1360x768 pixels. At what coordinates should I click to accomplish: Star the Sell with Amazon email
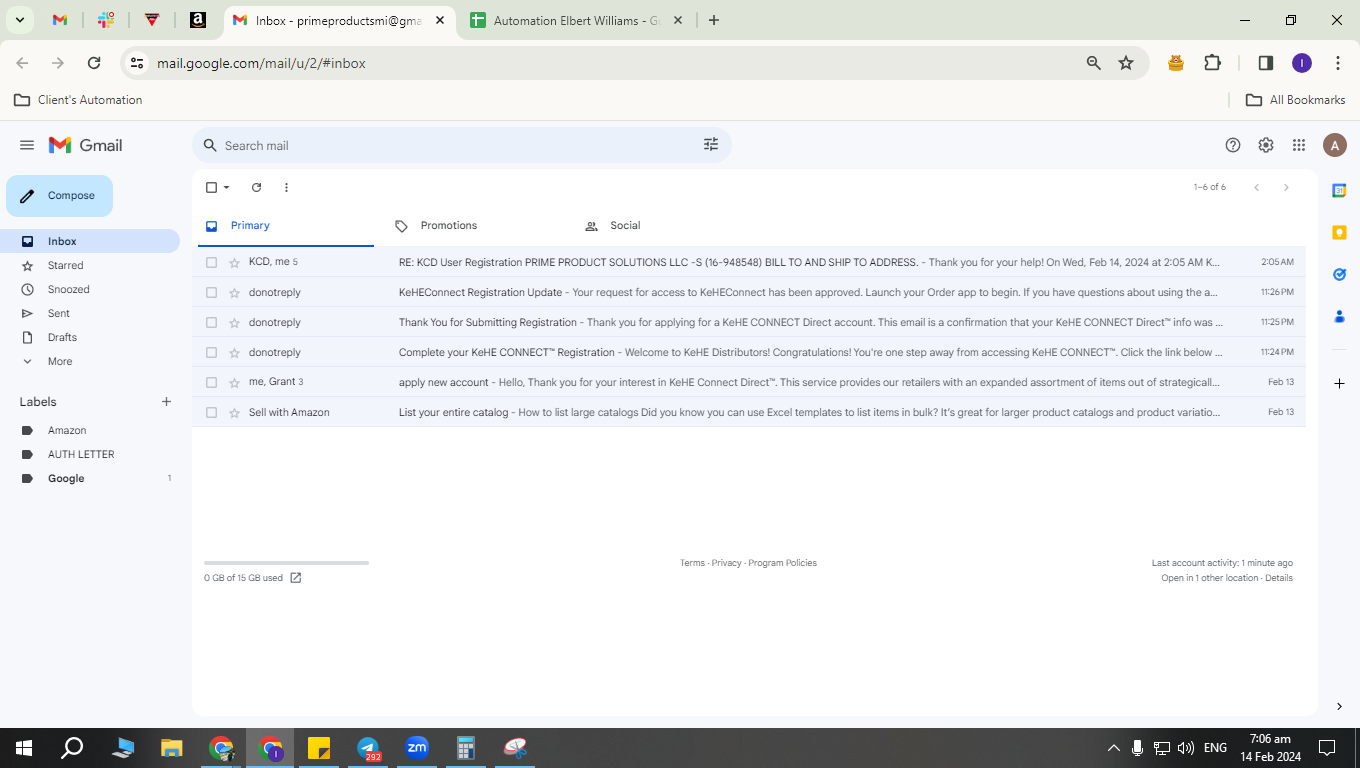pyautogui.click(x=234, y=412)
